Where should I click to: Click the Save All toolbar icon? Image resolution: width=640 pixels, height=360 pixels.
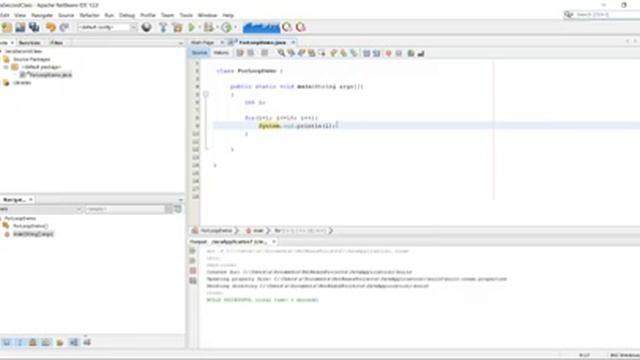point(34,27)
